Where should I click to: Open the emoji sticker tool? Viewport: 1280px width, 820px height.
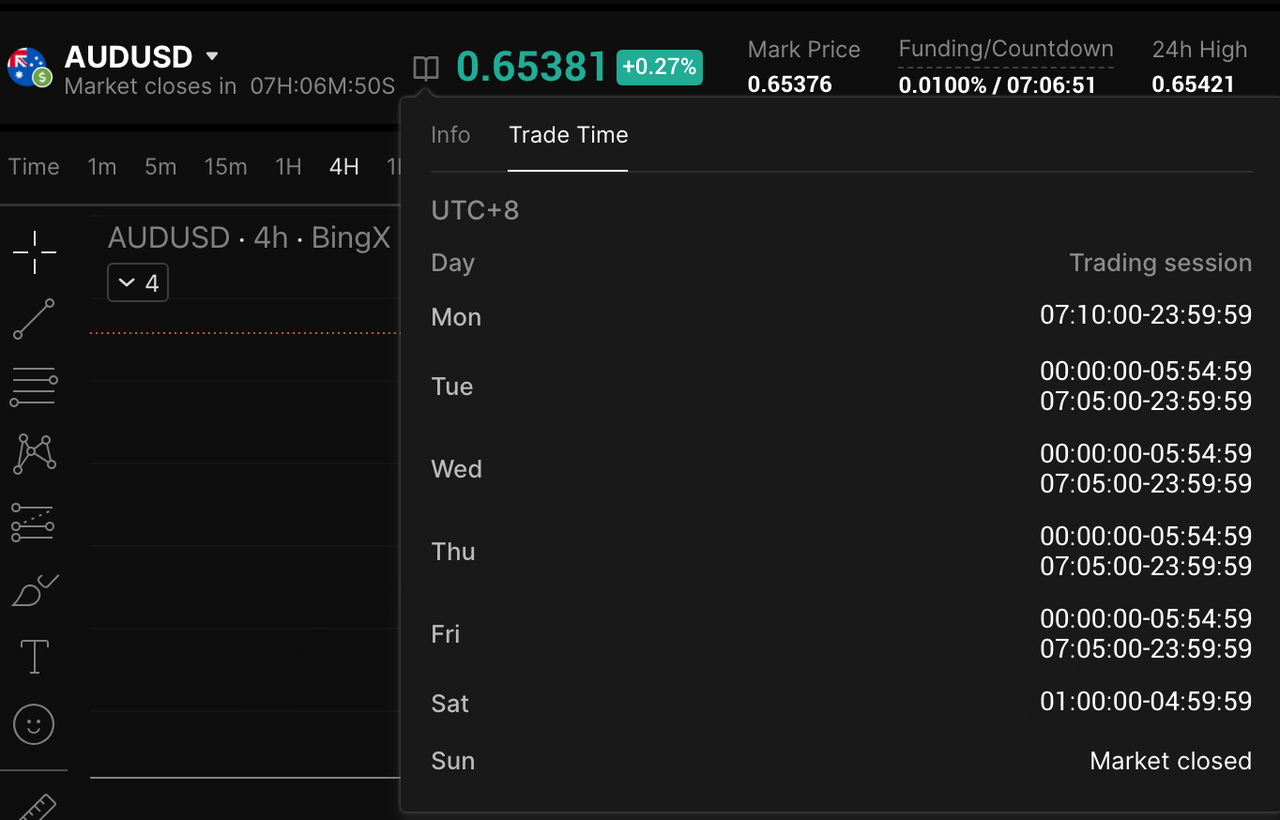[34, 724]
